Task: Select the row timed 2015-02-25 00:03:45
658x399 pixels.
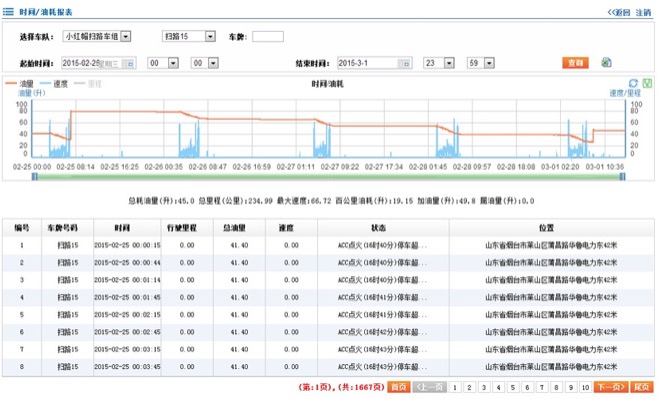Action: [328, 367]
